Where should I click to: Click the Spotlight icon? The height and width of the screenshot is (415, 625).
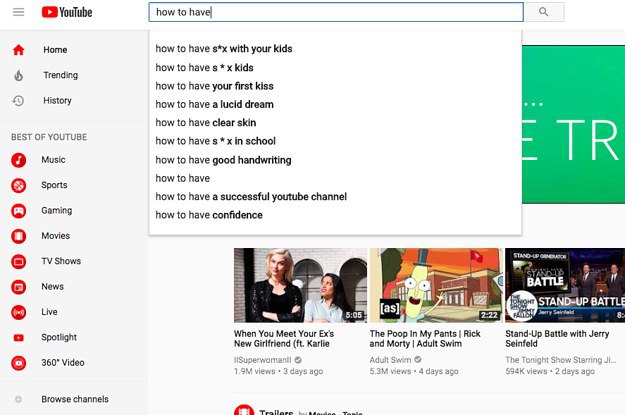18,338
